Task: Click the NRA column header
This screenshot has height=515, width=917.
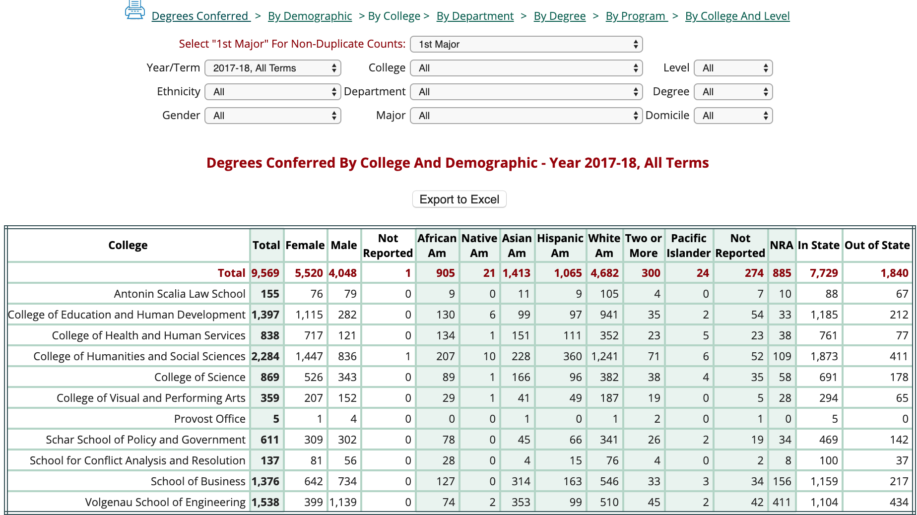Action: coord(781,246)
